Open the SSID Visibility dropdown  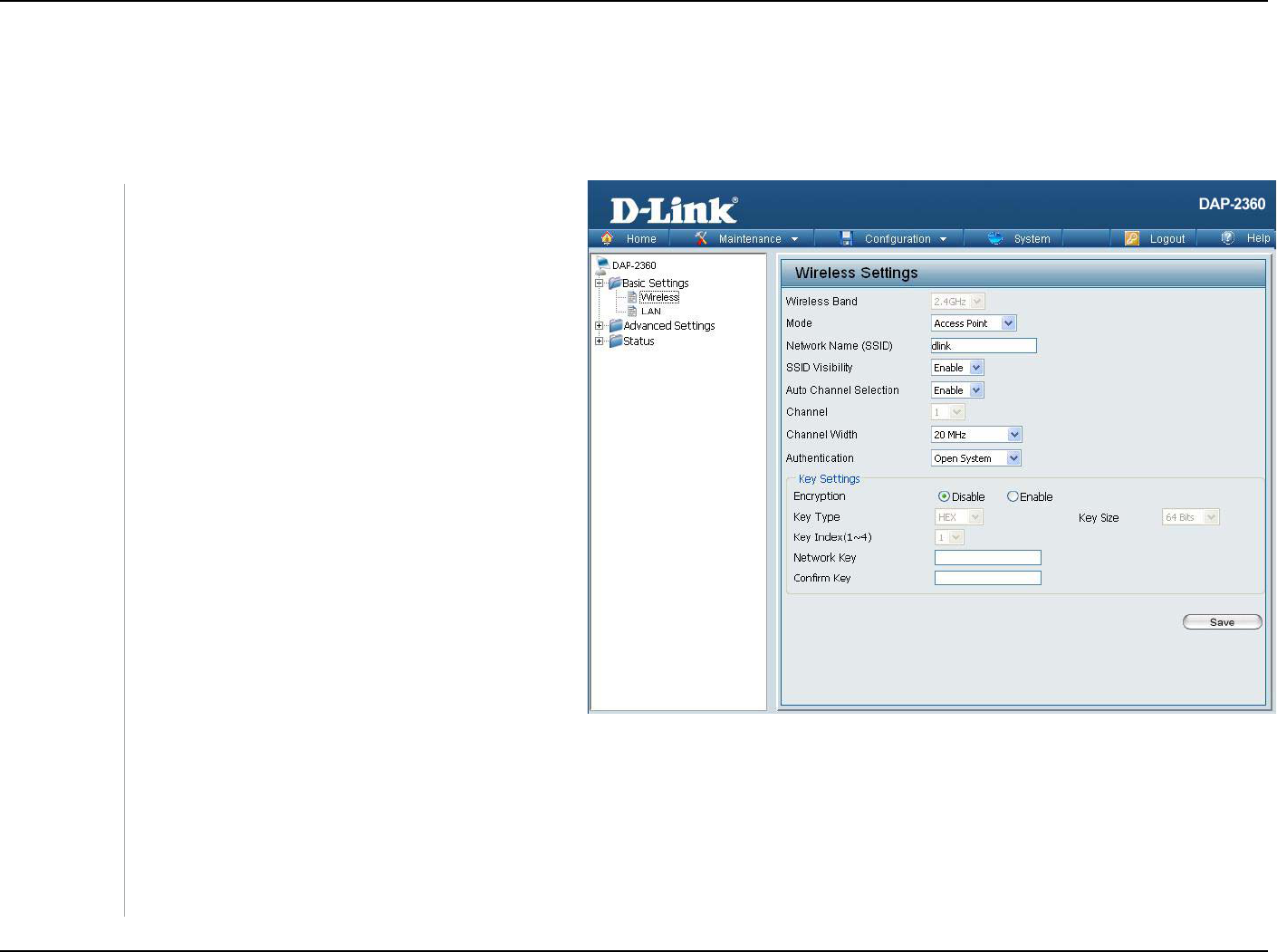(957, 368)
